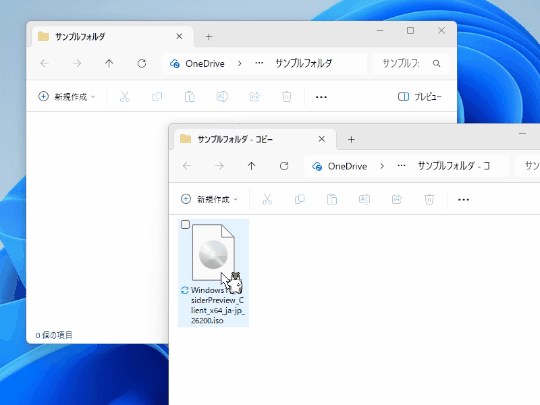Click サンプルフォルダ - コ breadcrumb in front window
Screen dimensions: 540x405
454,166
